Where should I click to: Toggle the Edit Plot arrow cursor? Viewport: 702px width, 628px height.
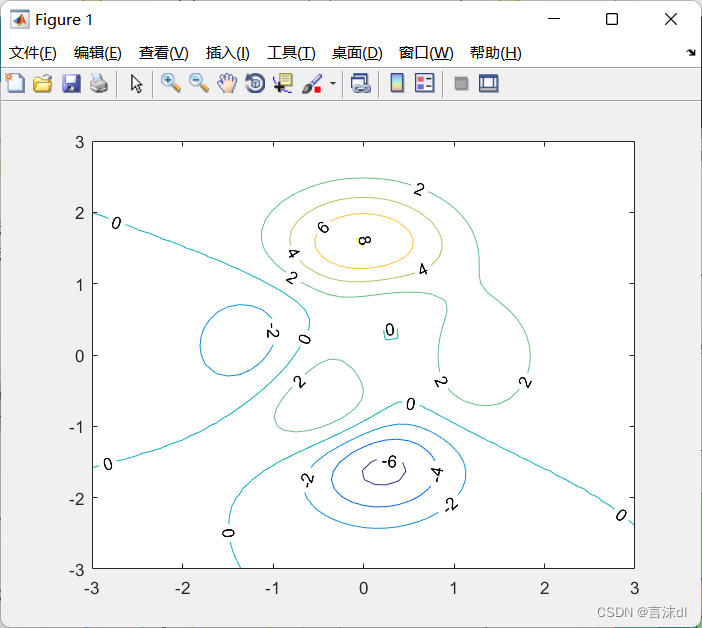137,84
